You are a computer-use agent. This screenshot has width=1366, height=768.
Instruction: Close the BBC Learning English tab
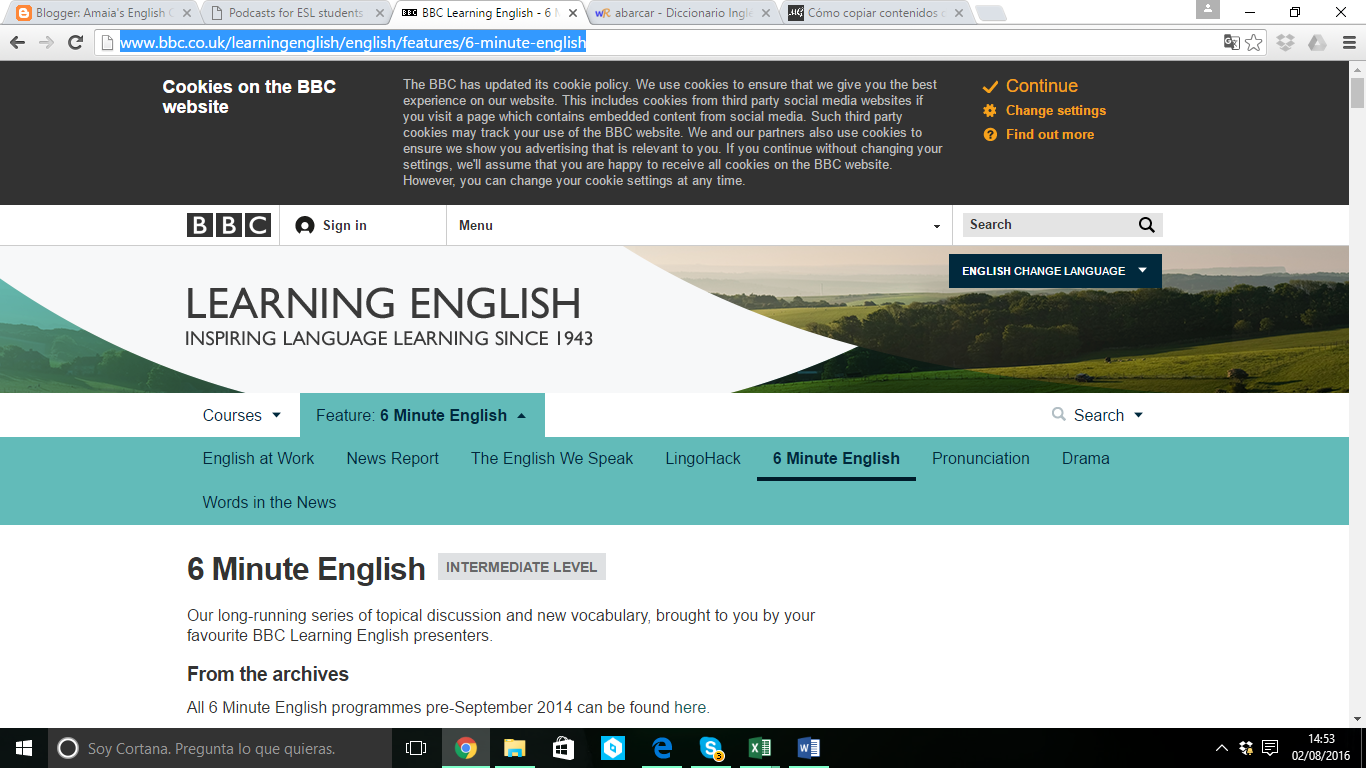point(573,13)
